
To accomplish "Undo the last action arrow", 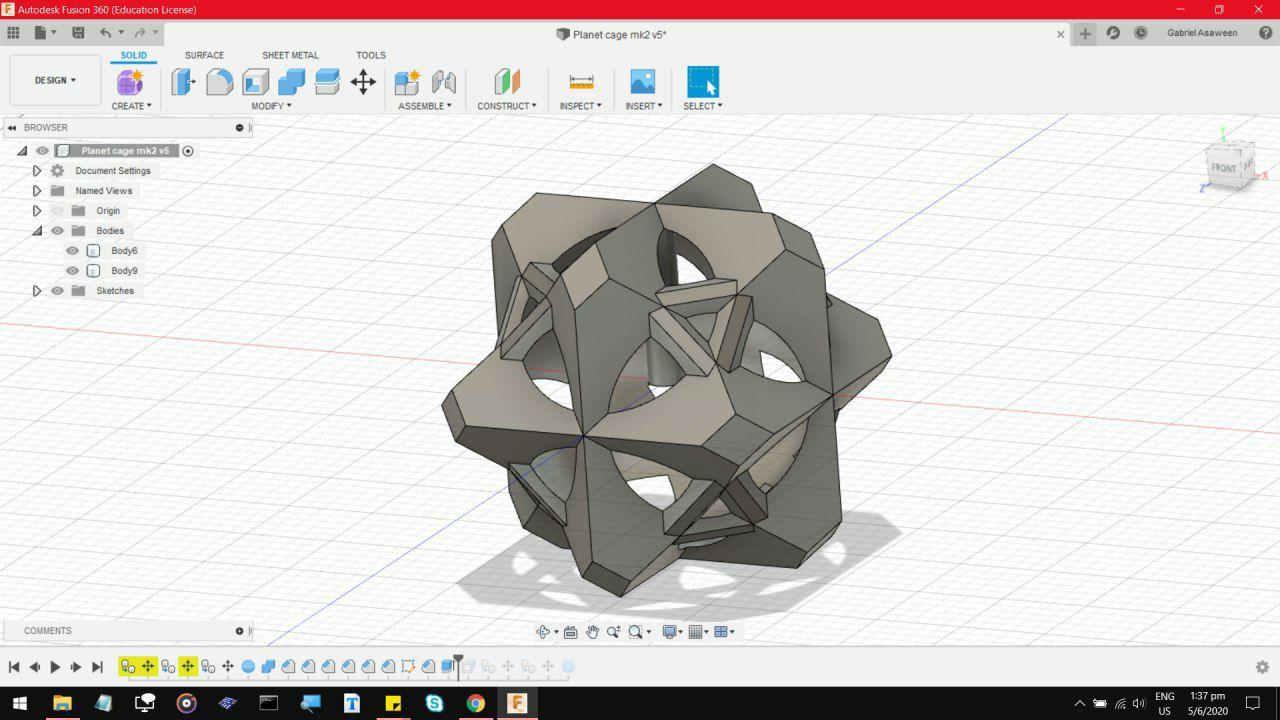I will click(105, 33).
